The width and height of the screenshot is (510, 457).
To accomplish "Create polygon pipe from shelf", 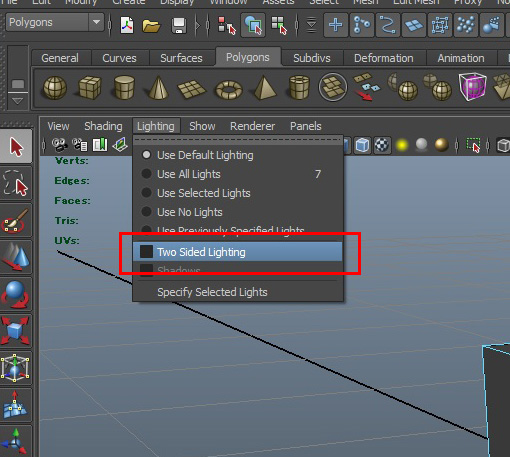I will coord(299,88).
